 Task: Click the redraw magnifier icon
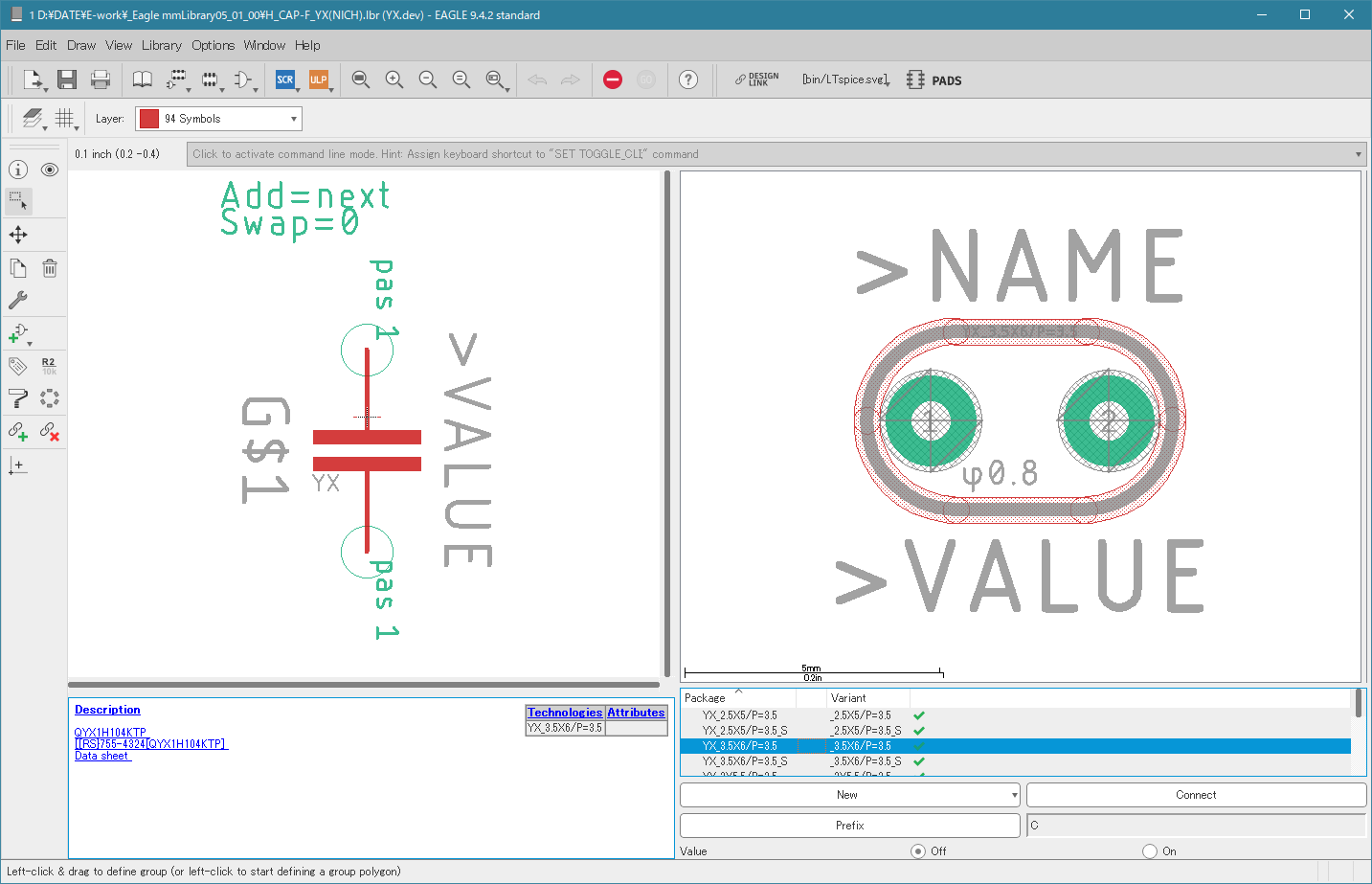461,79
